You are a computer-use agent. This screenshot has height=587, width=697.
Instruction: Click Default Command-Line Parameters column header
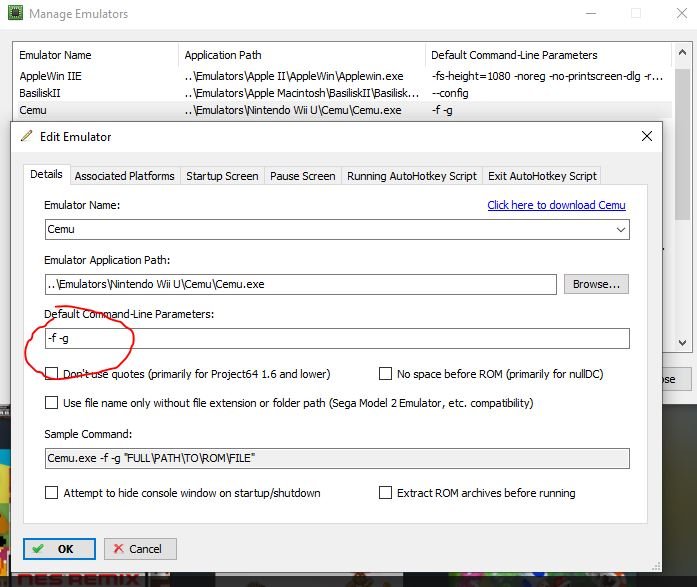click(x=548, y=55)
